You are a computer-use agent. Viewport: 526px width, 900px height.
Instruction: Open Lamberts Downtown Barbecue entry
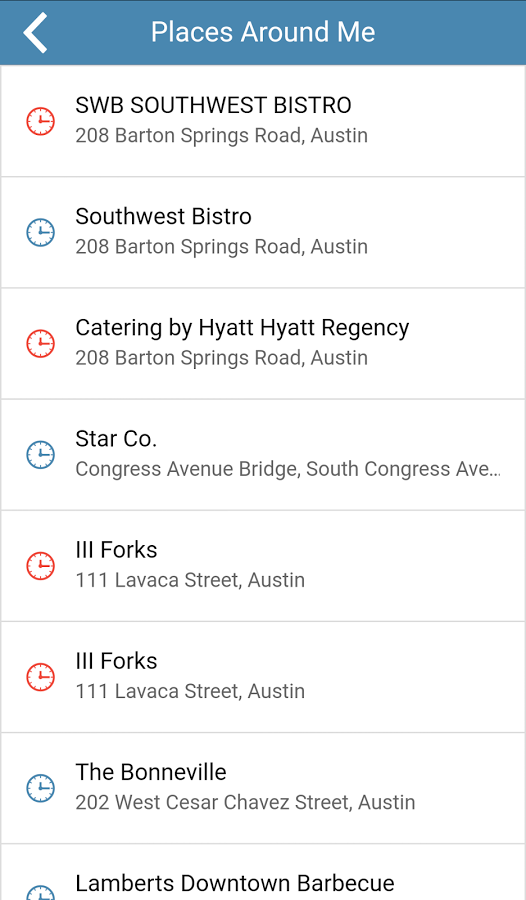click(263, 872)
